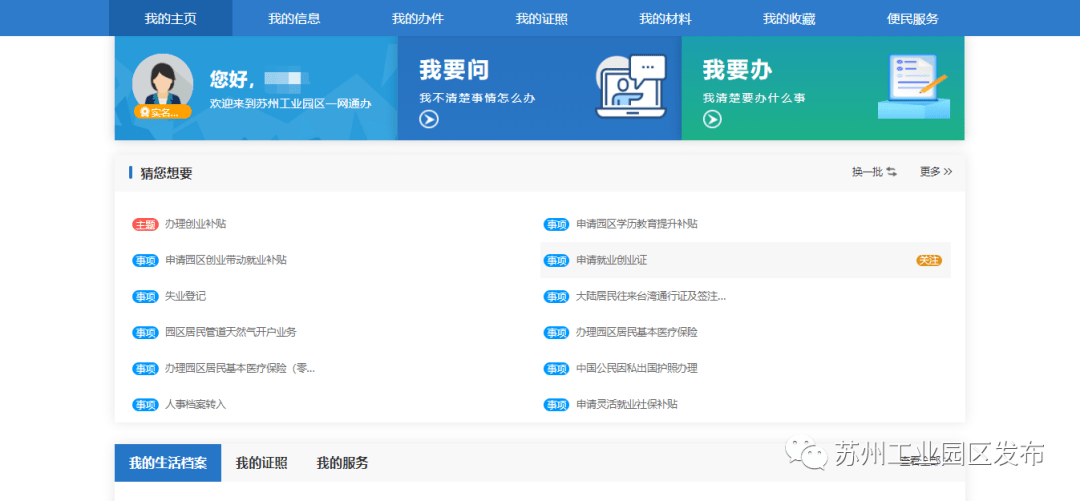Open 中国公民因私出国护照办理 link
Viewport: 1080px width, 501px height.
coord(637,368)
